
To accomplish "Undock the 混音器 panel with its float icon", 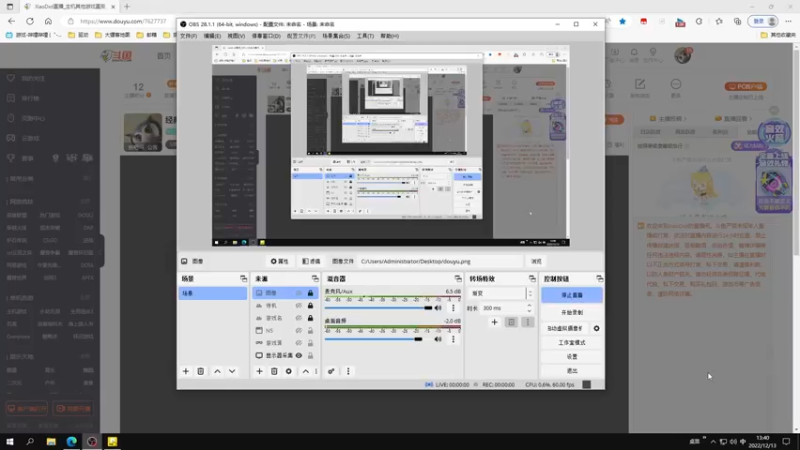I will click(458, 279).
